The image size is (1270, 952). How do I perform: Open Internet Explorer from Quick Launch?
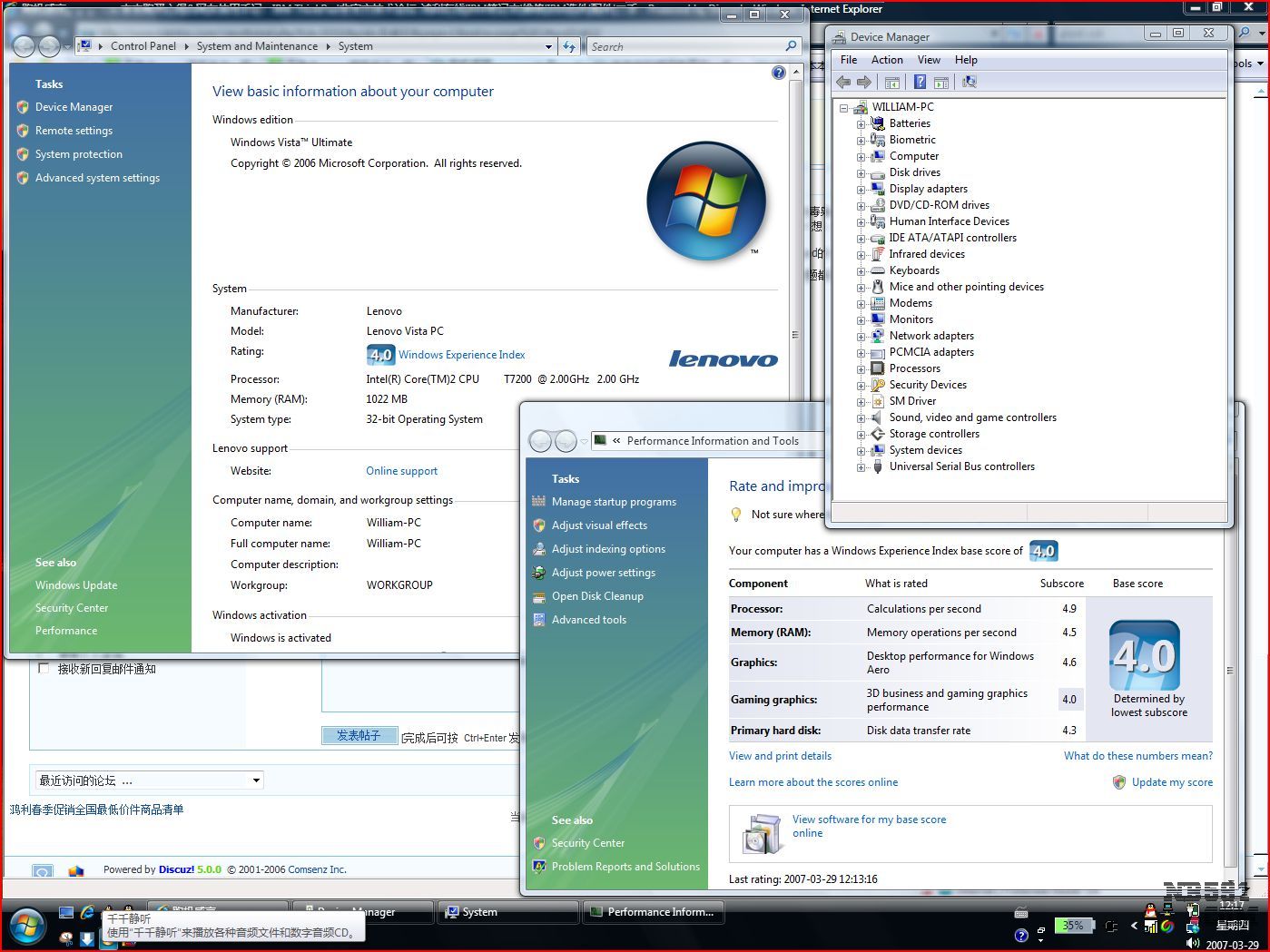tap(88, 912)
